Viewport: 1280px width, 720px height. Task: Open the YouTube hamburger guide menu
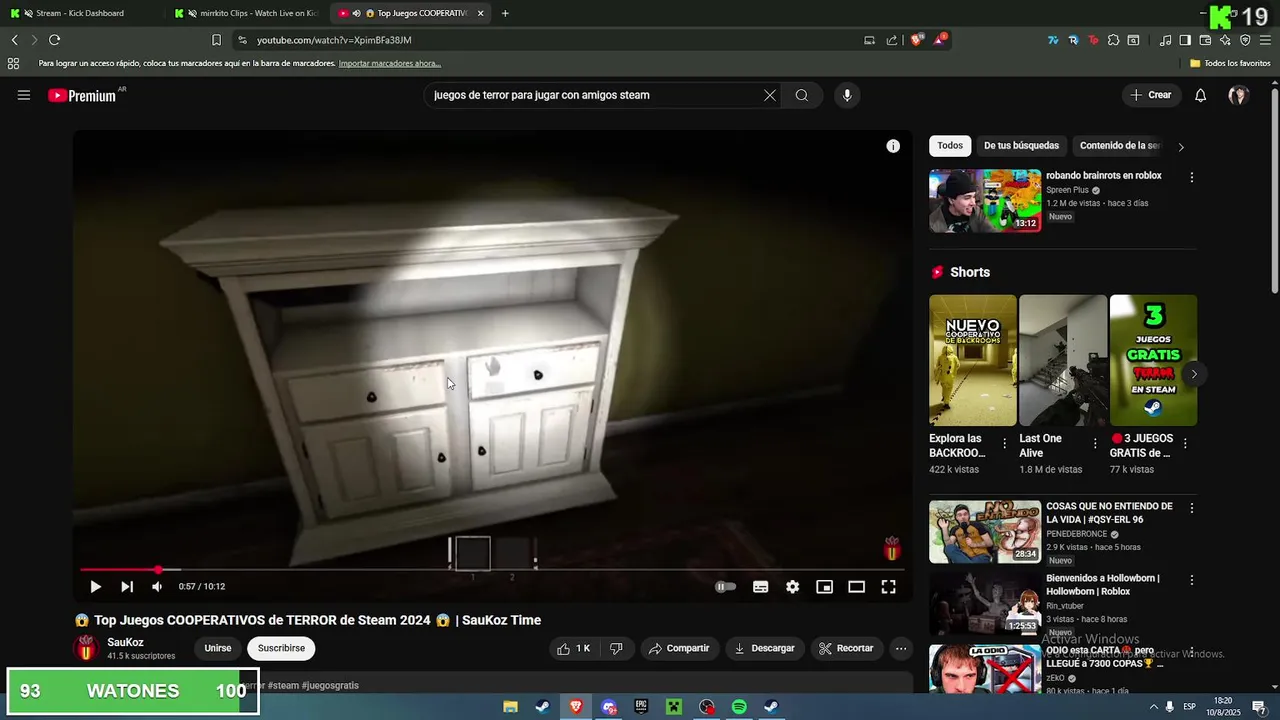coord(24,95)
